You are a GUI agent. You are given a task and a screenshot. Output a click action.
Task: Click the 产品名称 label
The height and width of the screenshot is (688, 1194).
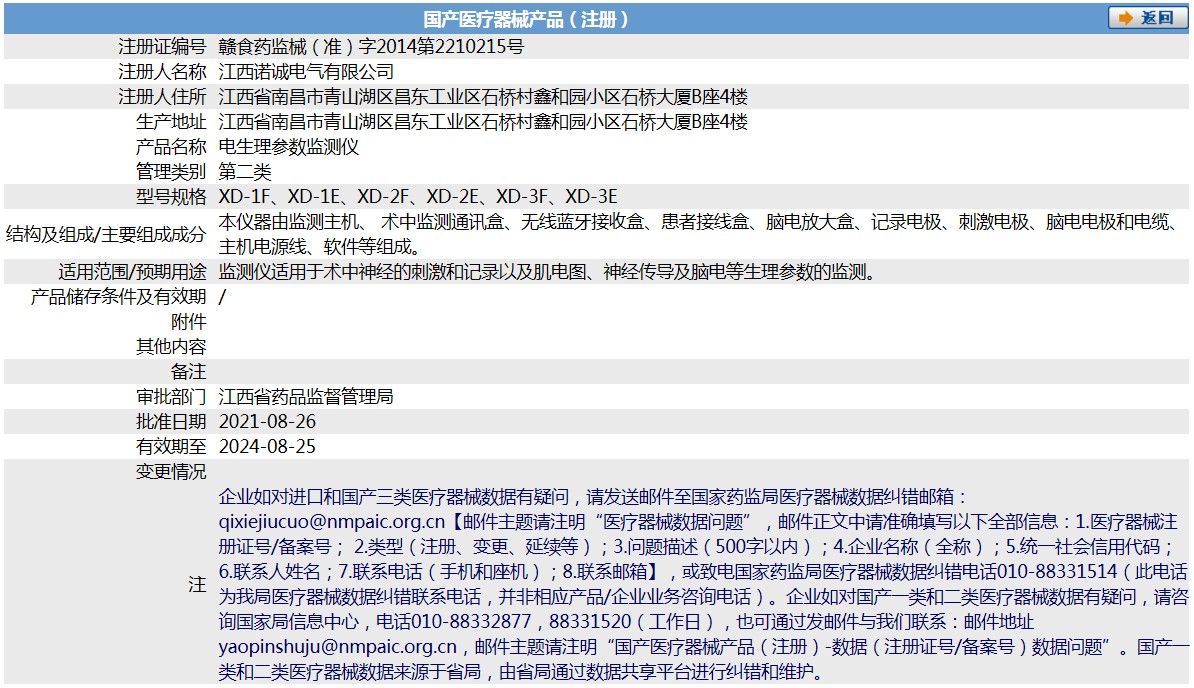point(171,146)
